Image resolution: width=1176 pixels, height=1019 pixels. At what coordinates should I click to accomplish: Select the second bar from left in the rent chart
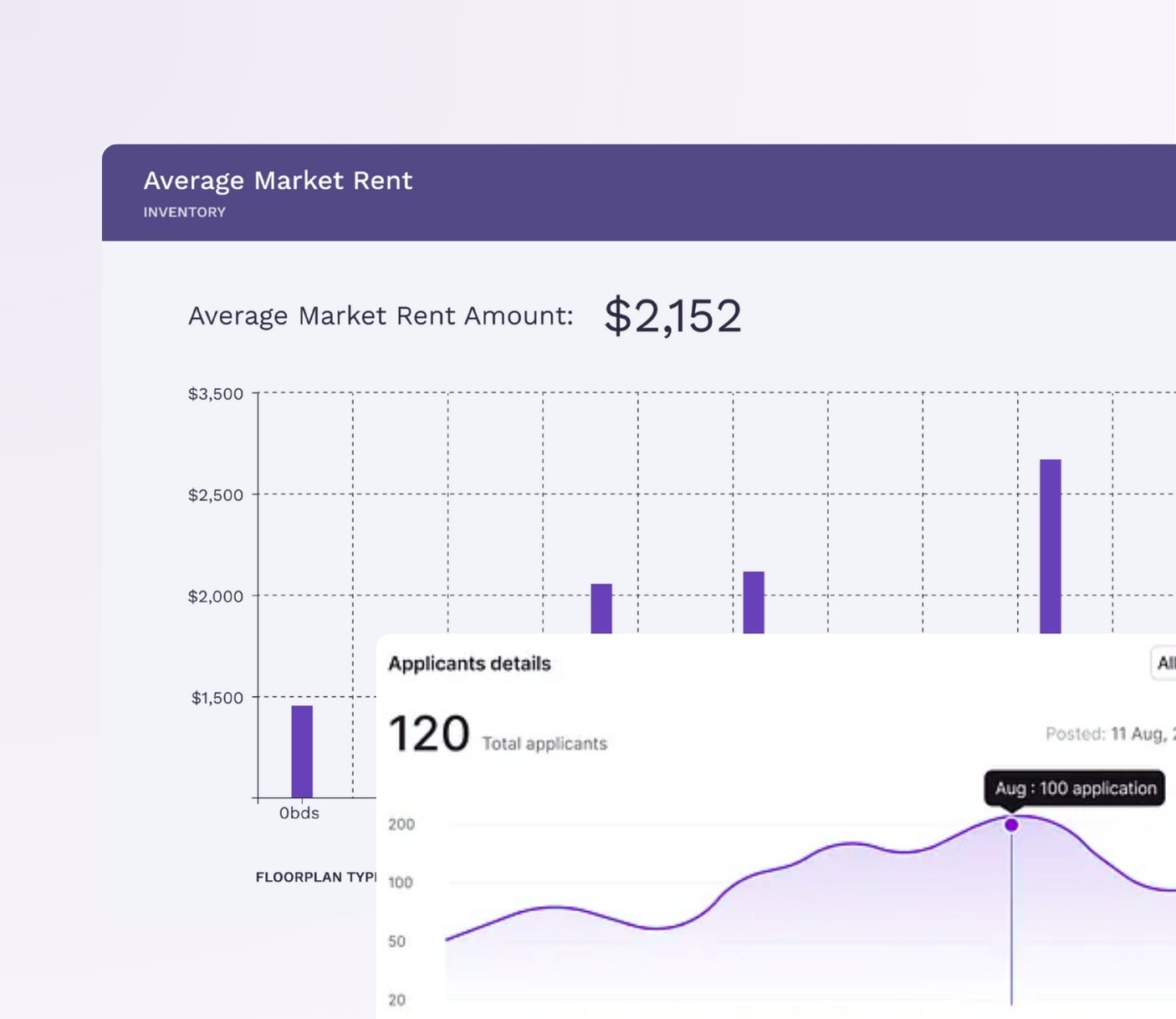[601, 608]
